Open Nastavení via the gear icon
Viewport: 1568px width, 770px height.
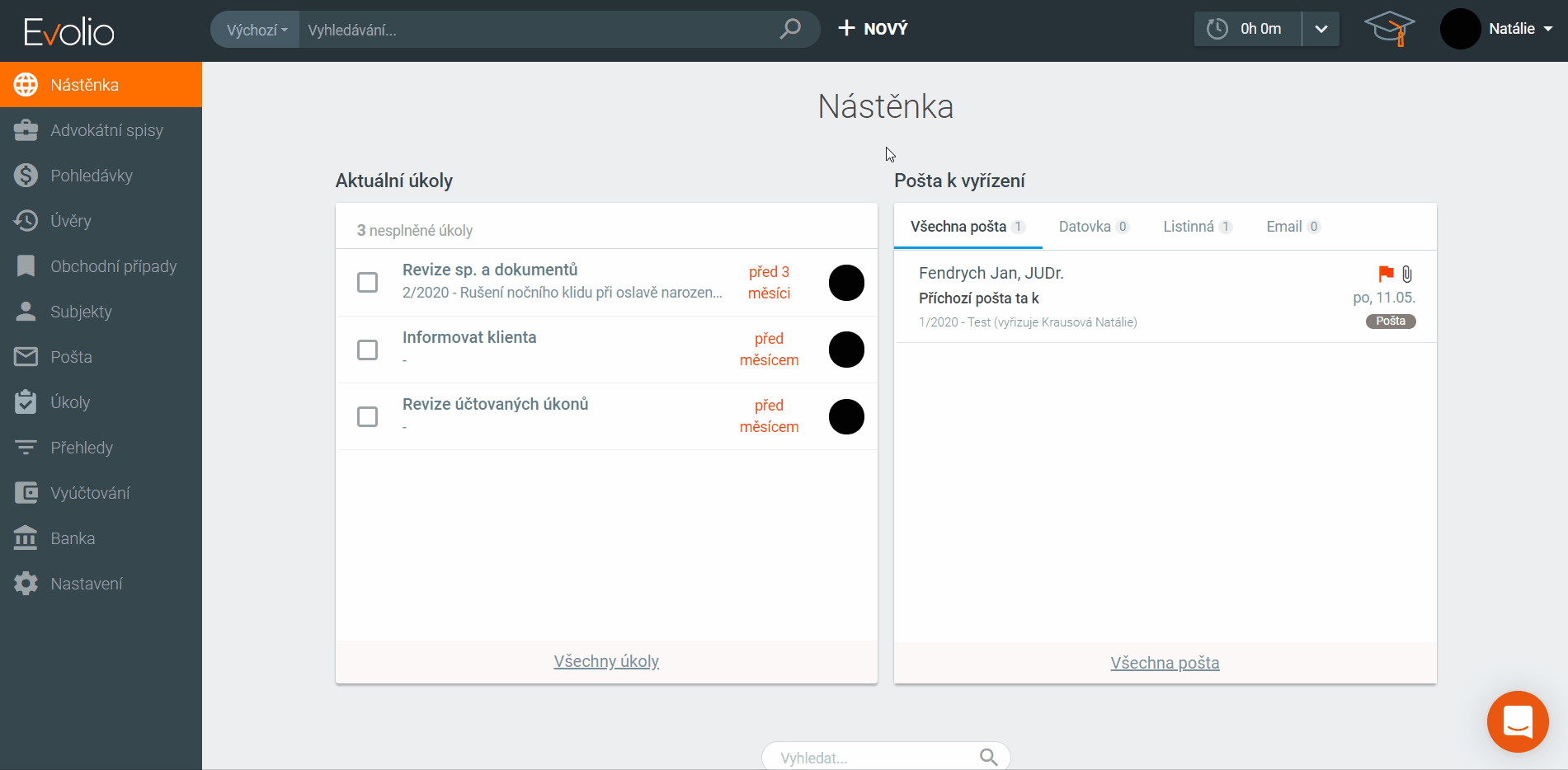pos(26,584)
